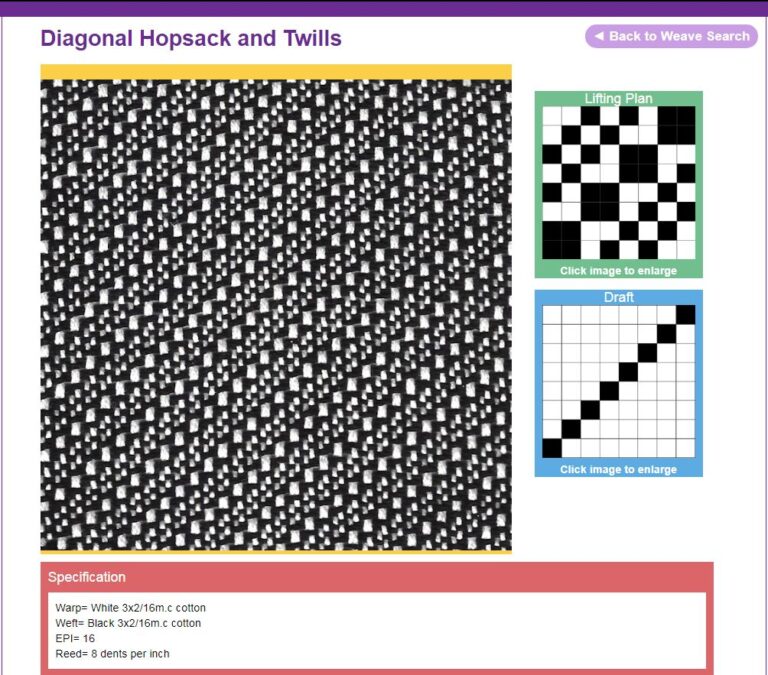Select the 'Warp= White 3x2/16m.c cotton' line
Viewport: 768px width, 675px height.
(x=130, y=608)
